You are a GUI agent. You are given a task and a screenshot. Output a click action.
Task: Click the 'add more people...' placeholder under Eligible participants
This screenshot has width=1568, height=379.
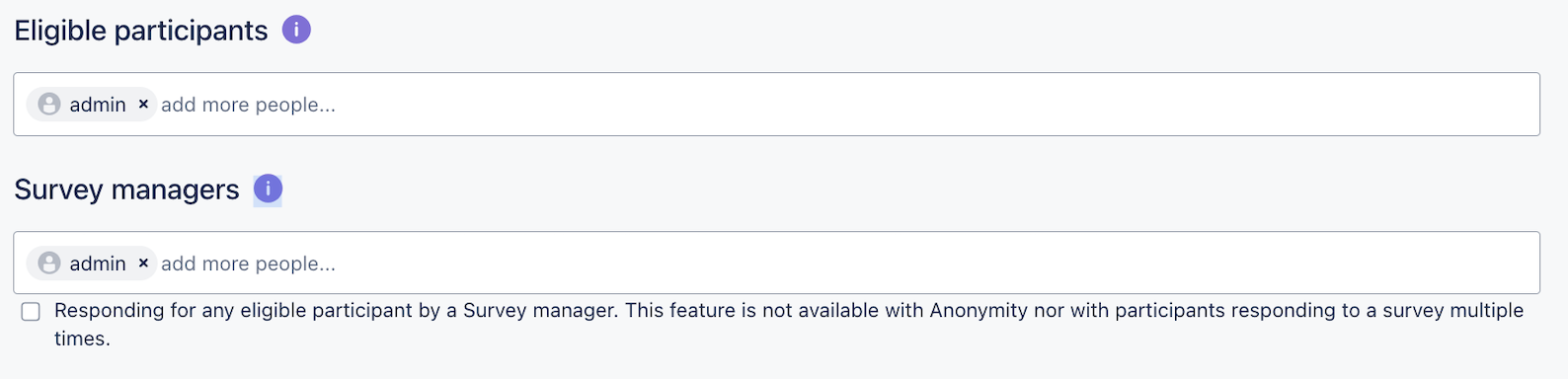pyautogui.click(x=248, y=104)
